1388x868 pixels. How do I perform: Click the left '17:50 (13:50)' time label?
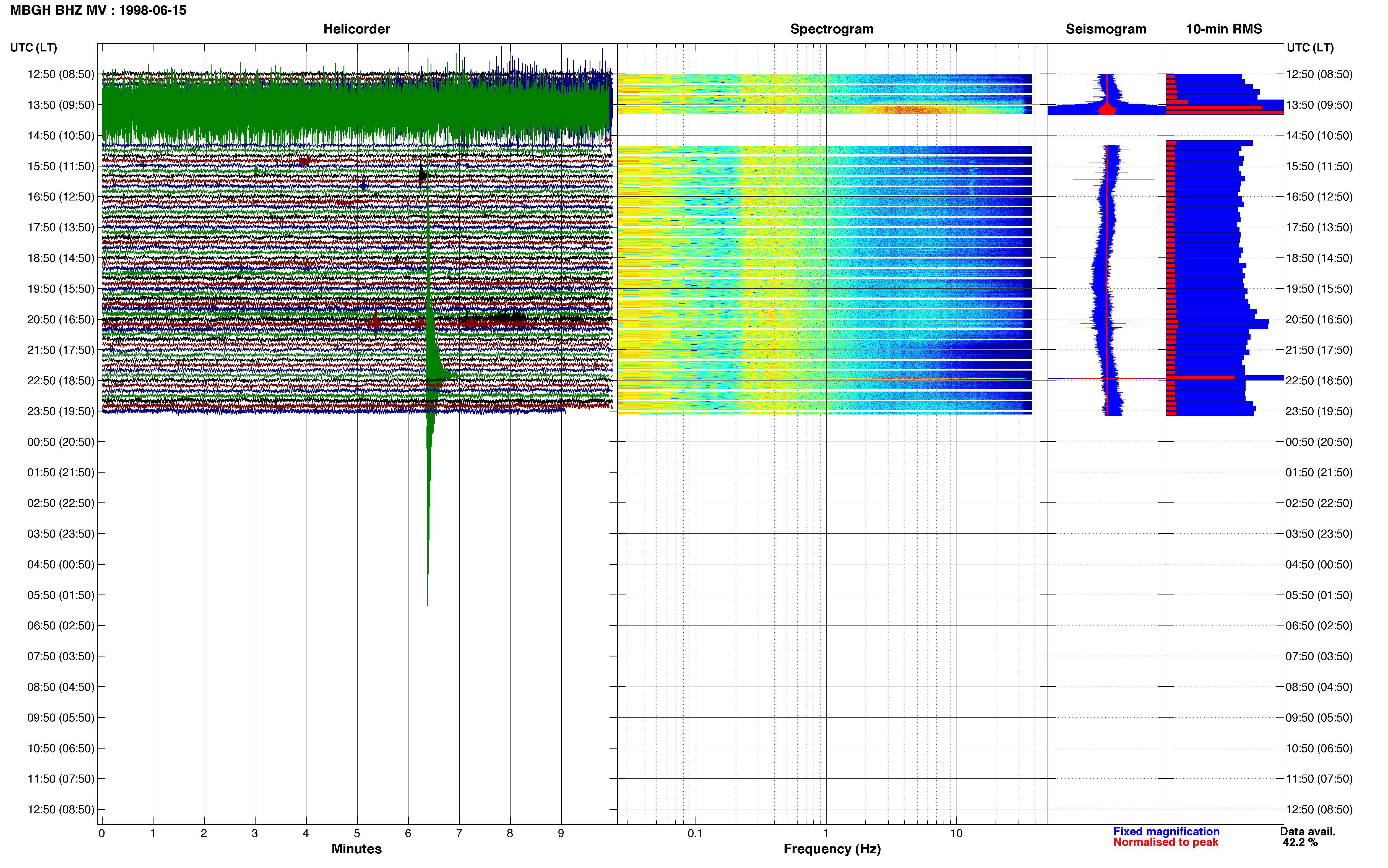[61, 227]
